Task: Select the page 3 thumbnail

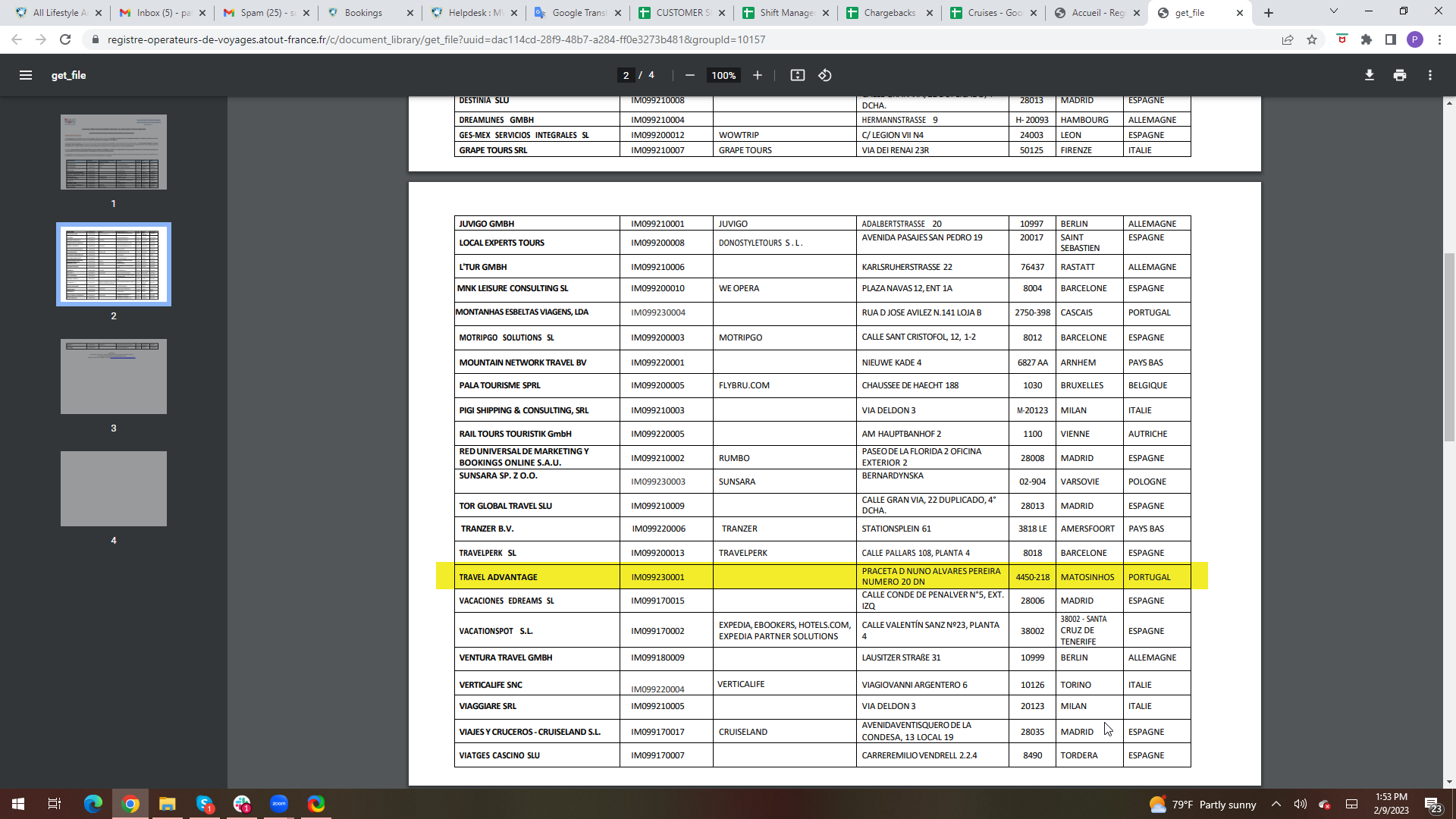Action: (114, 376)
